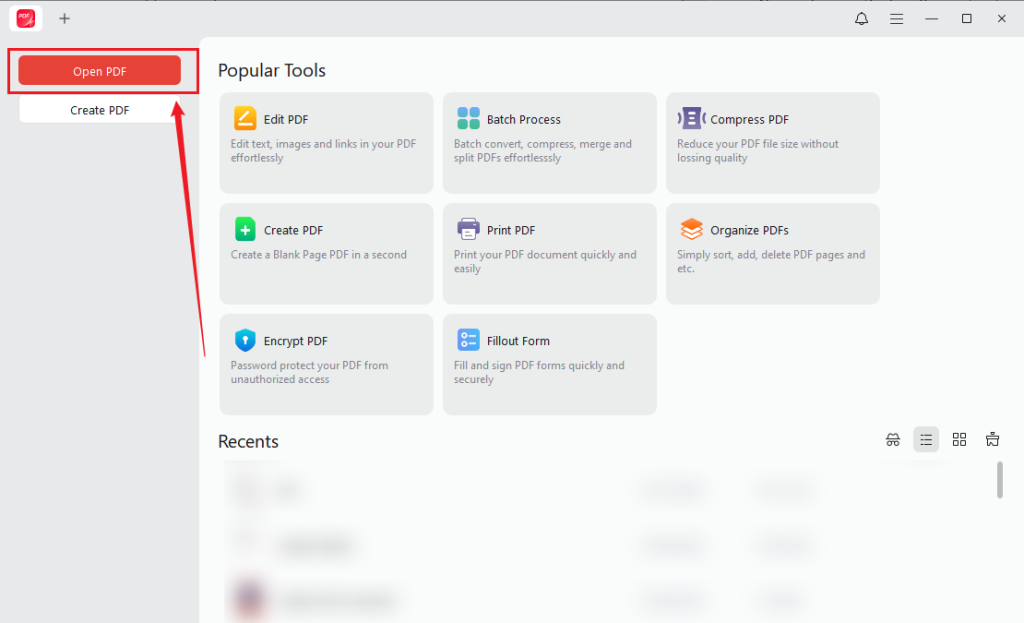Choose the Organize PDFs stack icon

tap(692, 229)
